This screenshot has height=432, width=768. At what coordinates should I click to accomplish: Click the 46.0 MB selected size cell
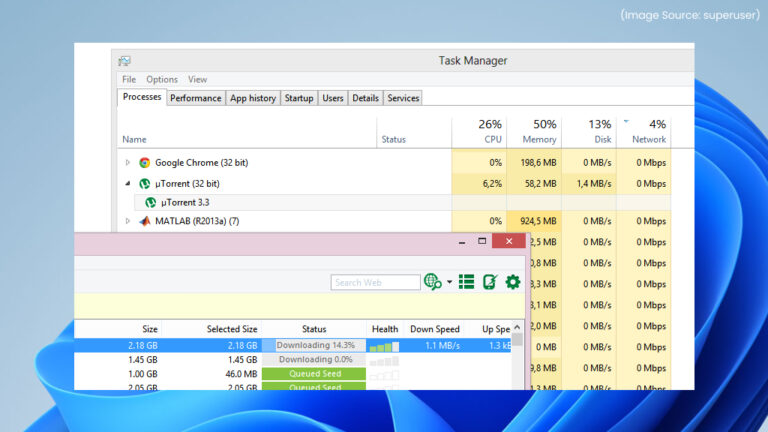(241, 374)
